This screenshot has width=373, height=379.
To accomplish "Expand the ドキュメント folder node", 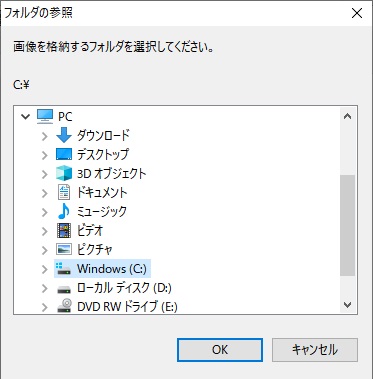I will point(45,193).
